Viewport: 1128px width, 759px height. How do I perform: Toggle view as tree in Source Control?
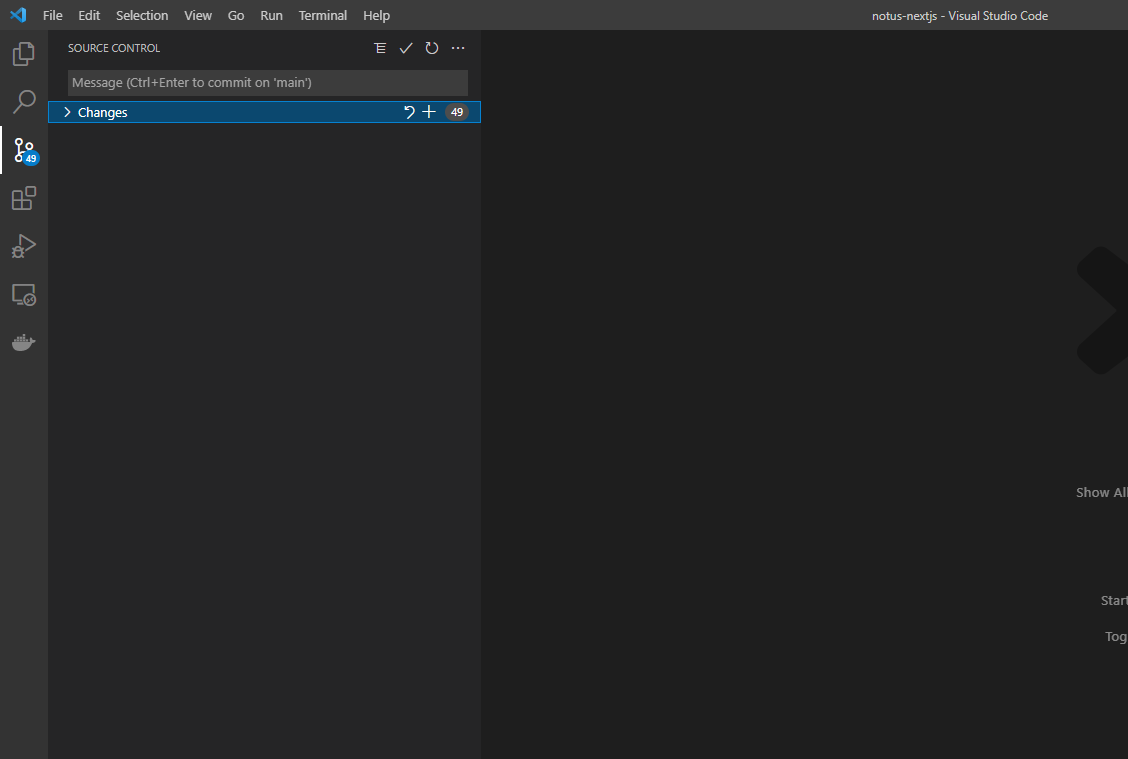pos(380,48)
